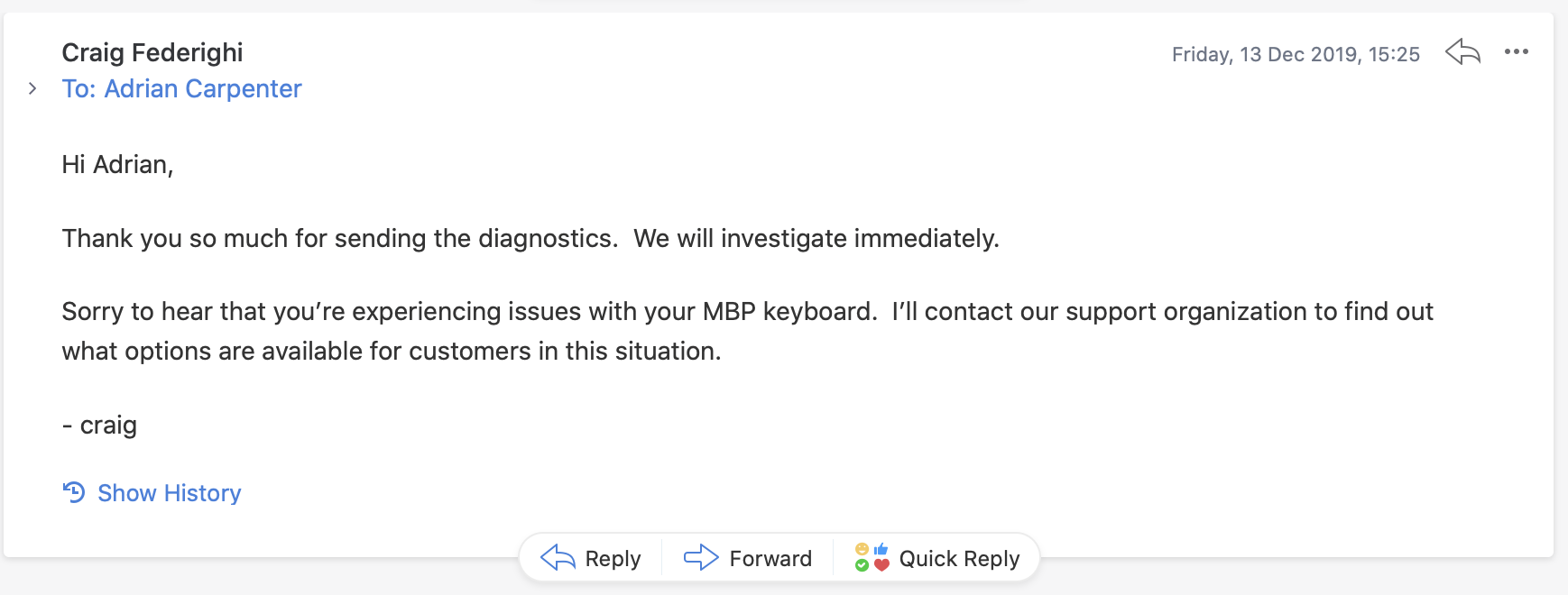Forward this email

770,559
